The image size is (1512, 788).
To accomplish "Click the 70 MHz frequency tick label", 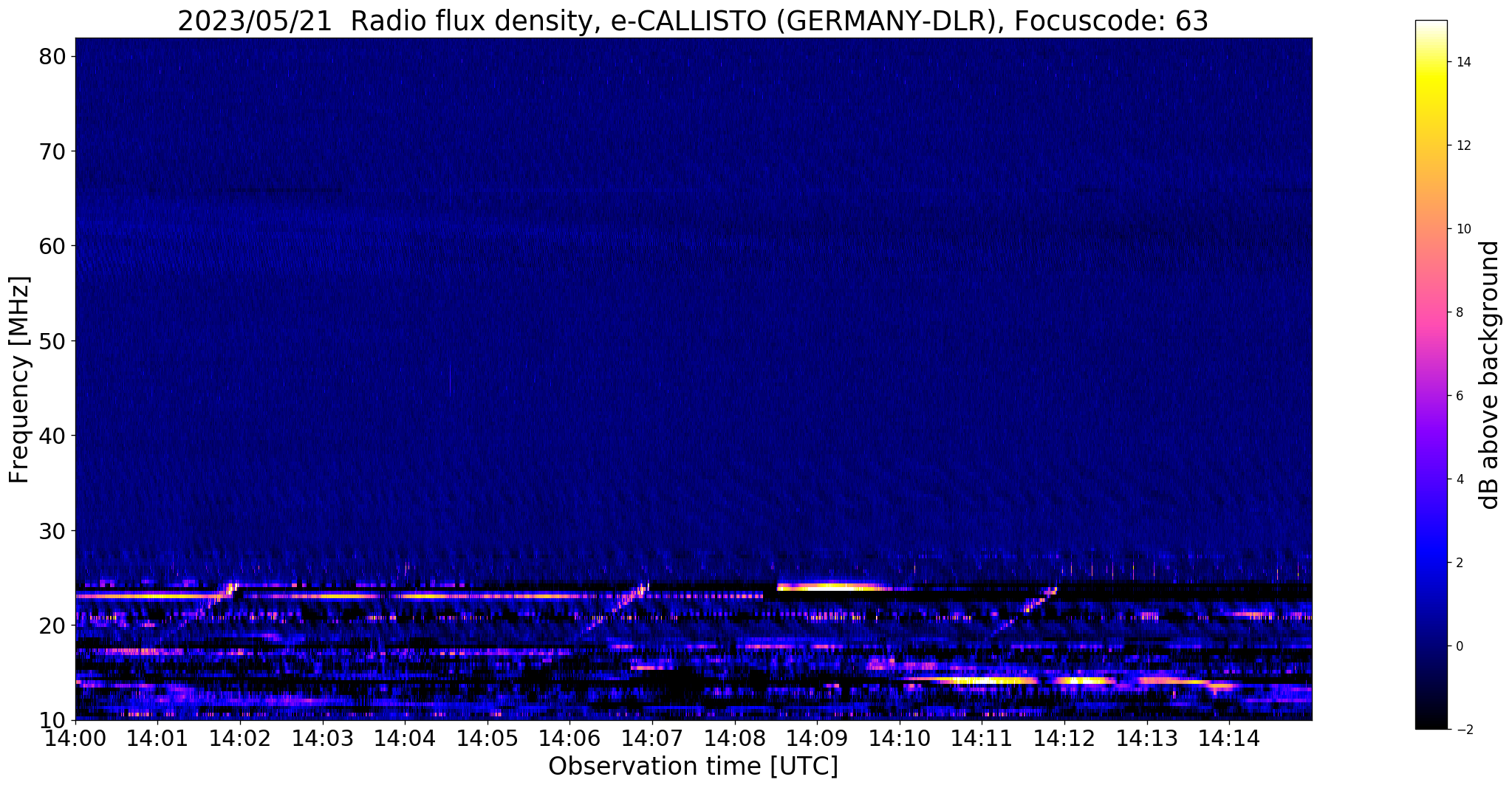I will [52, 151].
